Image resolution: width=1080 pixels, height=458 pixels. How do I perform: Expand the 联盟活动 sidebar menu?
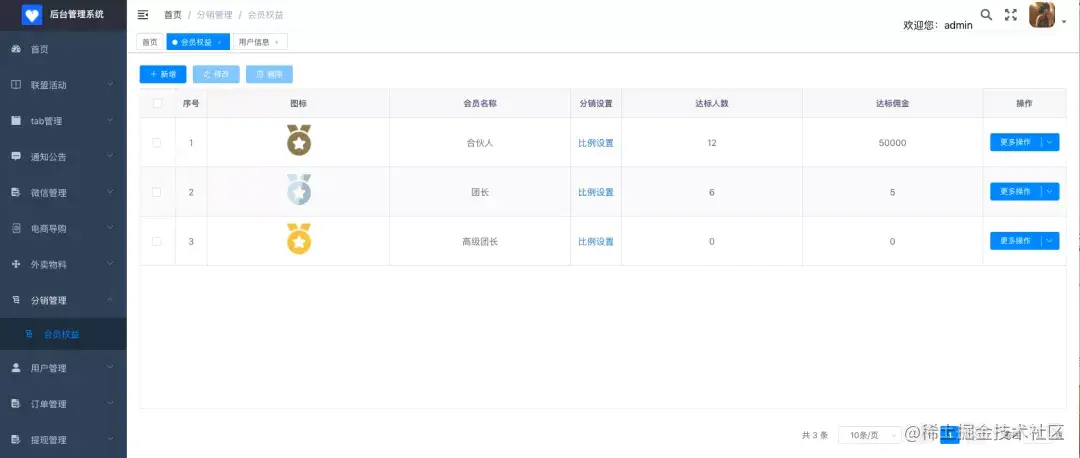click(63, 85)
